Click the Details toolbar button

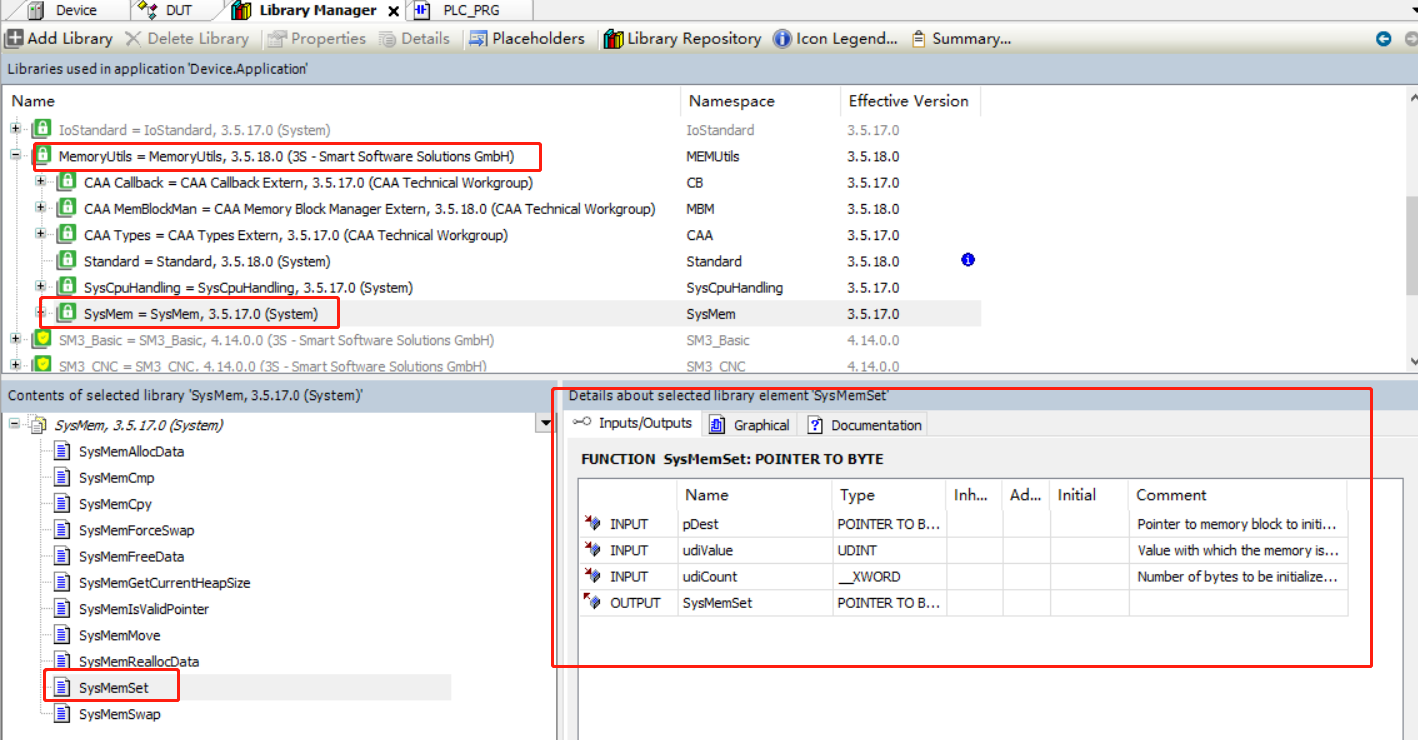coord(414,38)
